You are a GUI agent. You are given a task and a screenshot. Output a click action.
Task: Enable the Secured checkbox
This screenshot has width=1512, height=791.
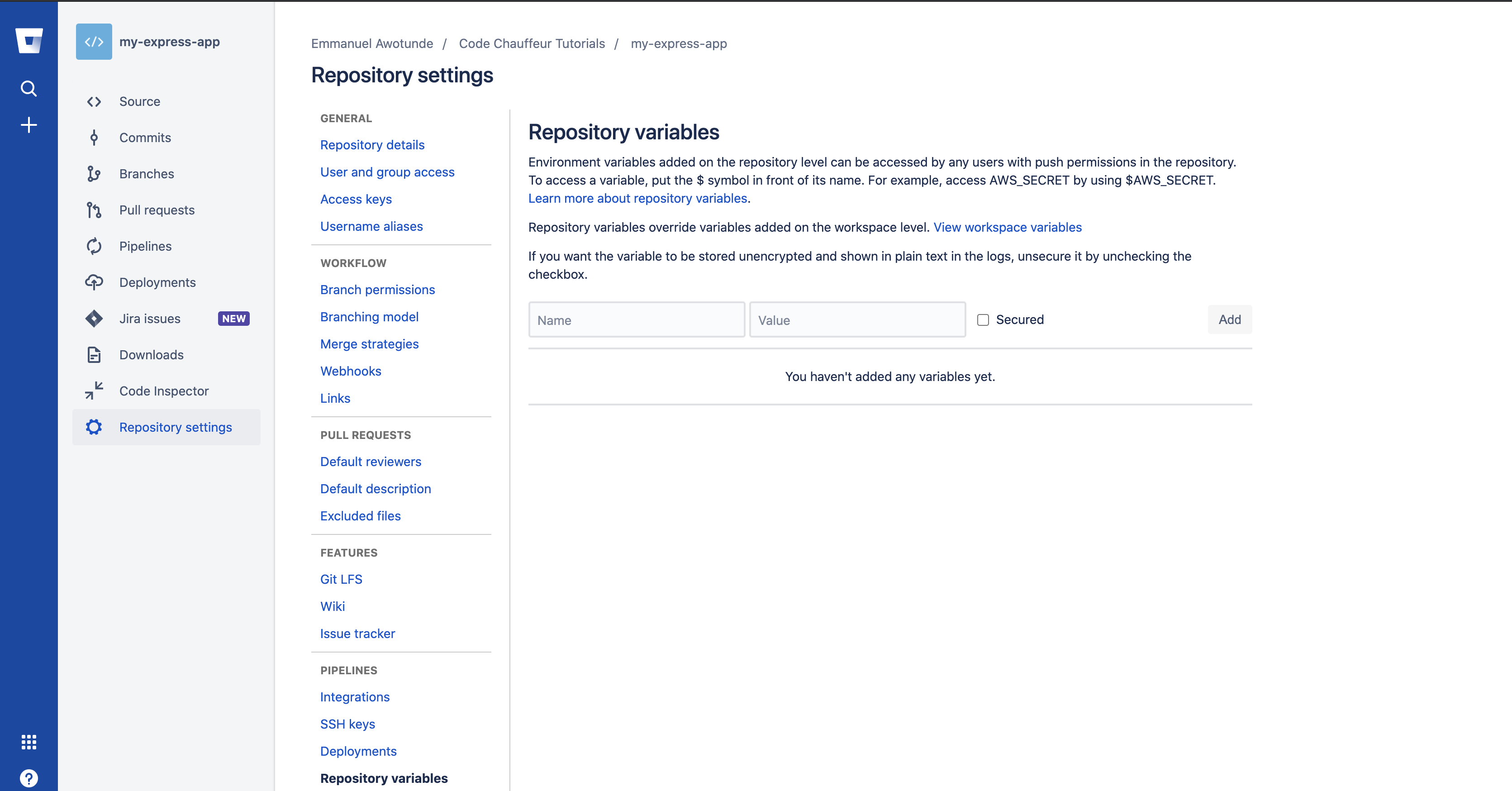(x=983, y=319)
